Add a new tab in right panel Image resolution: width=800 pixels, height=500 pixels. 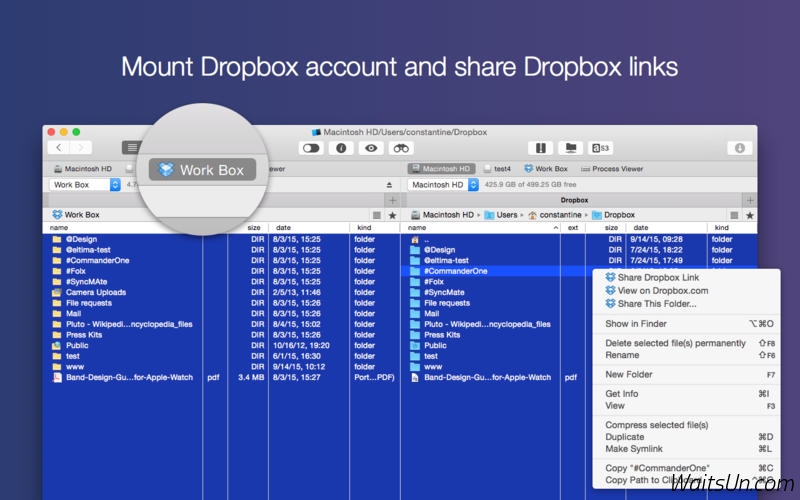click(x=749, y=200)
